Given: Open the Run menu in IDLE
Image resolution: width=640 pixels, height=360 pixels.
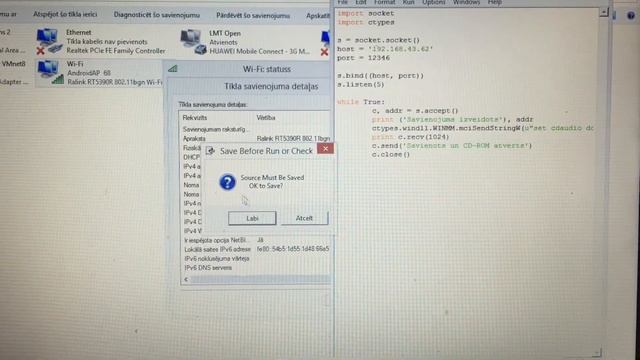Looking at the screenshot, I should click(x=408, y=2).
